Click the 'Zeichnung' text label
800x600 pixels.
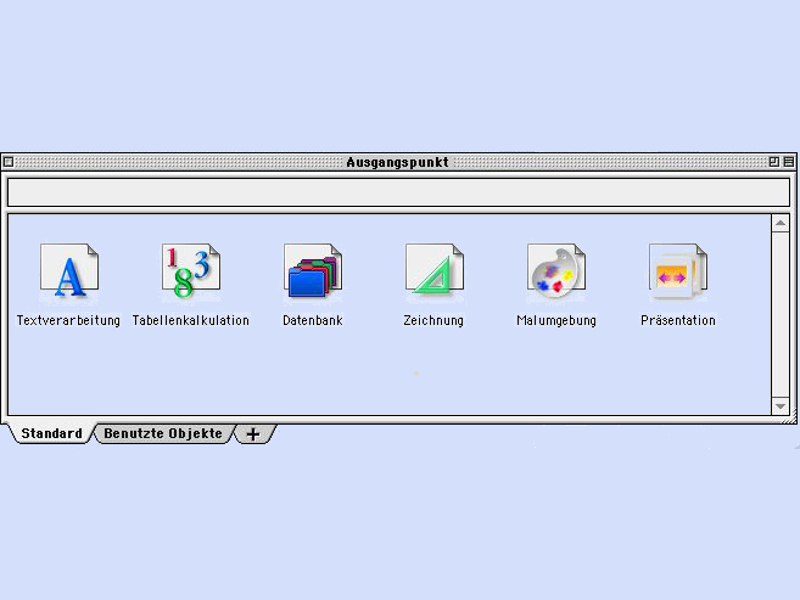[x=433, y=321]
